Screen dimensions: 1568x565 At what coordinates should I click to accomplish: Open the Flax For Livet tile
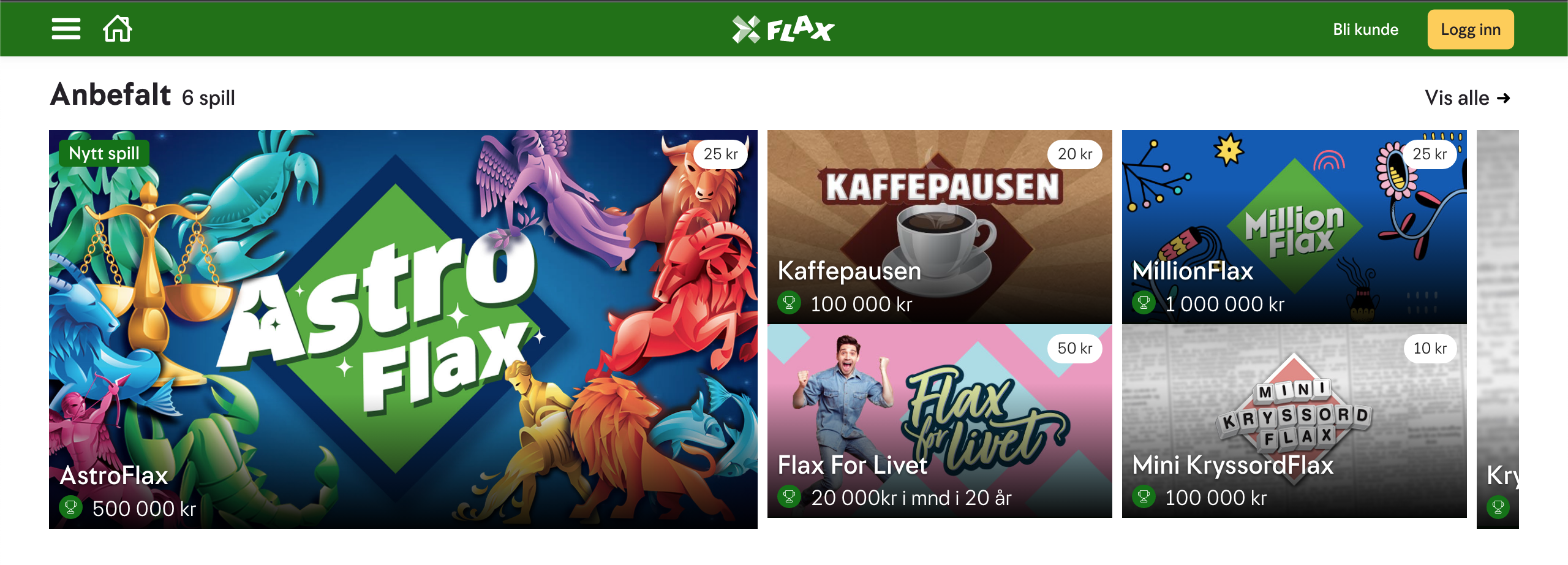[940, 421]
